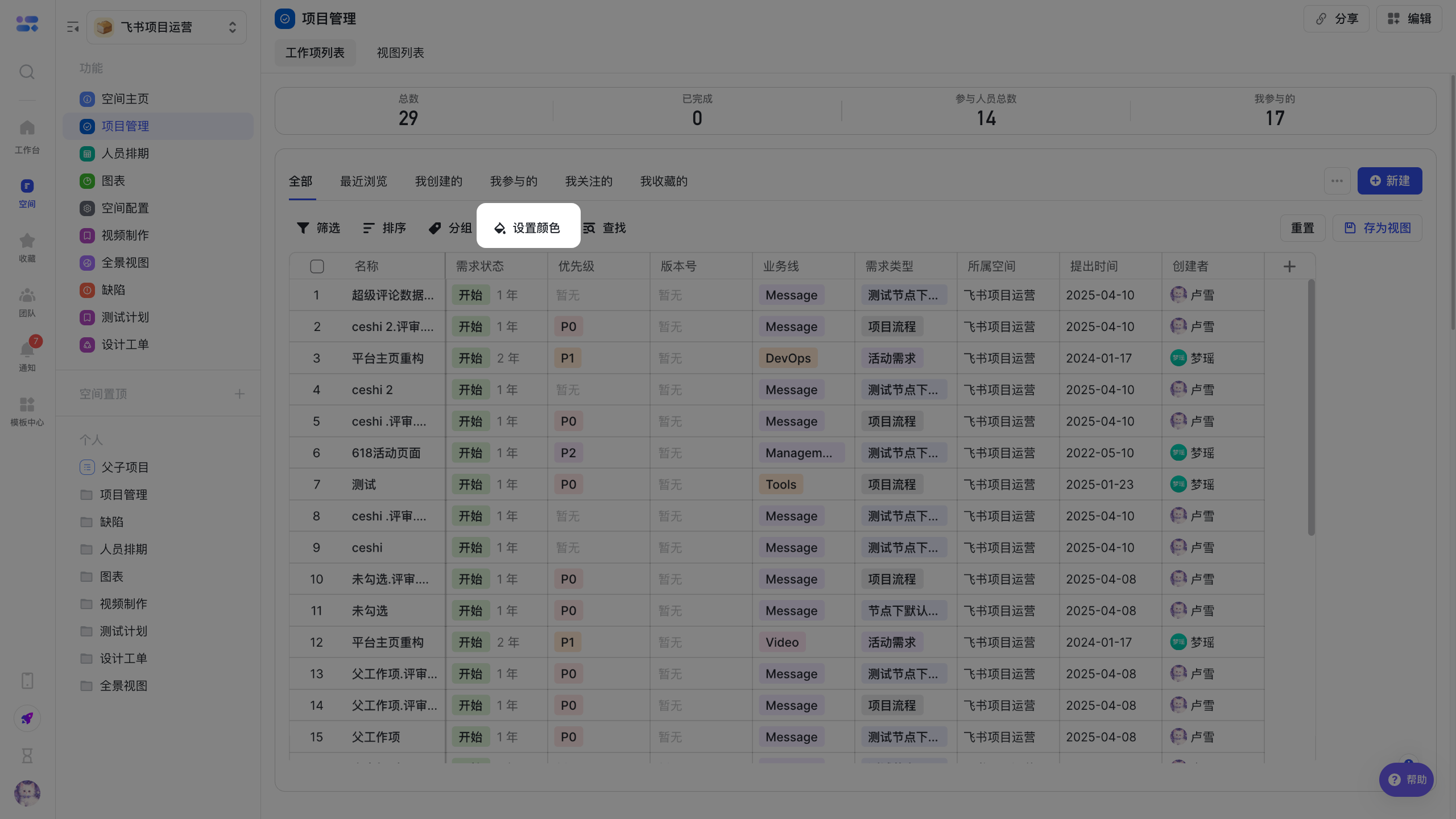Open the 缺陷 folder under 个人
The height and width of the screenshot is (819, 1456).
[158, 522]
